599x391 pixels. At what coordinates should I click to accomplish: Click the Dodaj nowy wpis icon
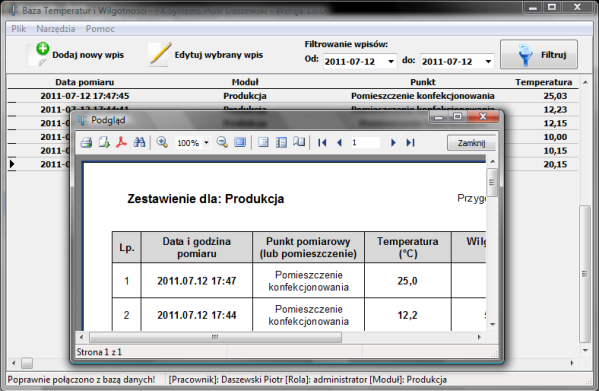click(x=38, y=54)
